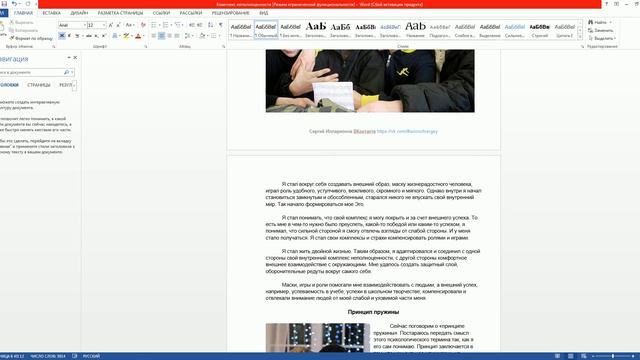Open the ГЛАВНАЯ ribbon tab
Image resolution: width=640 pixels, height=360 pixels.
(x=23, y=13)
